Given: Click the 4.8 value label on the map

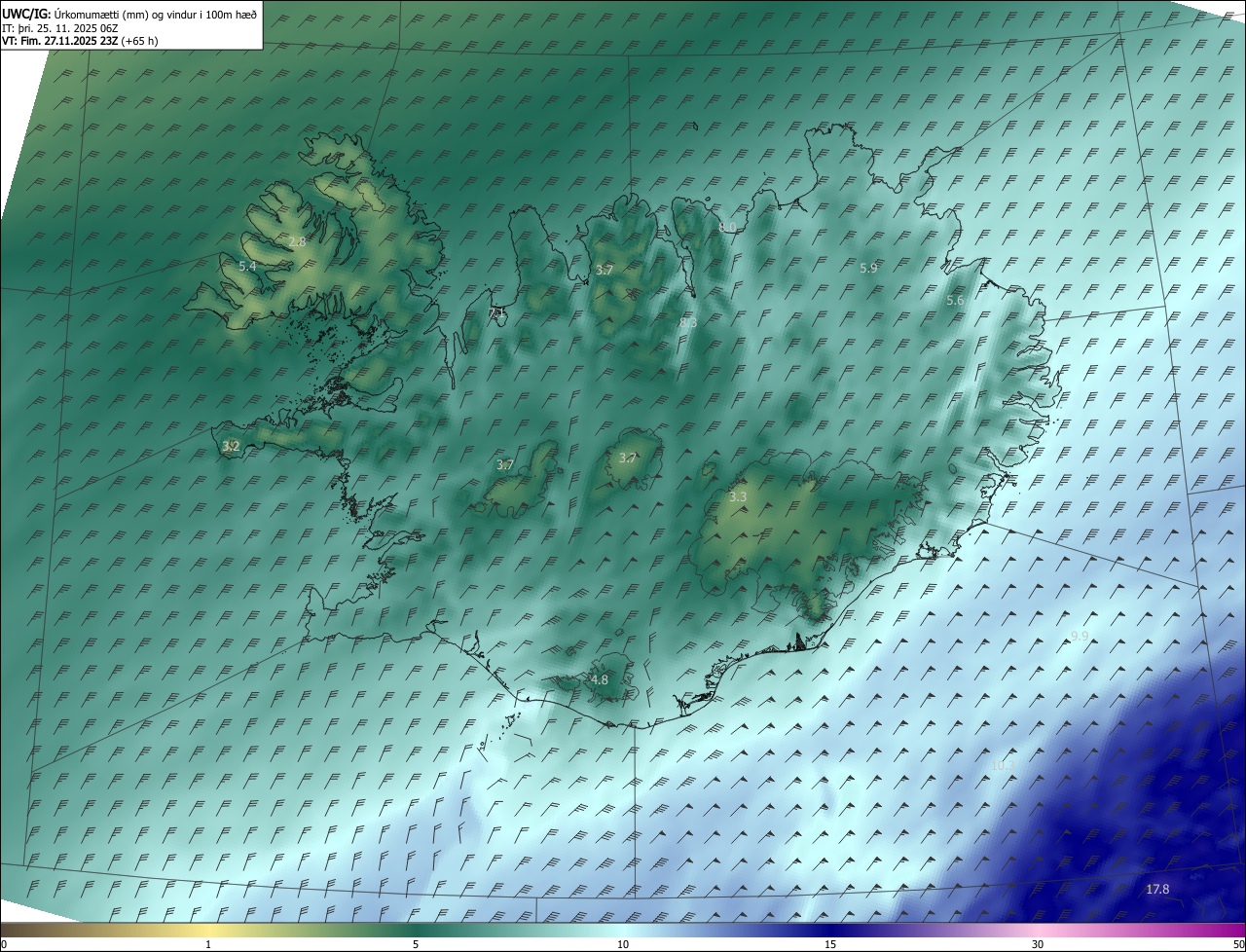Looking at the screenshot, I should [x=600, y=679].
